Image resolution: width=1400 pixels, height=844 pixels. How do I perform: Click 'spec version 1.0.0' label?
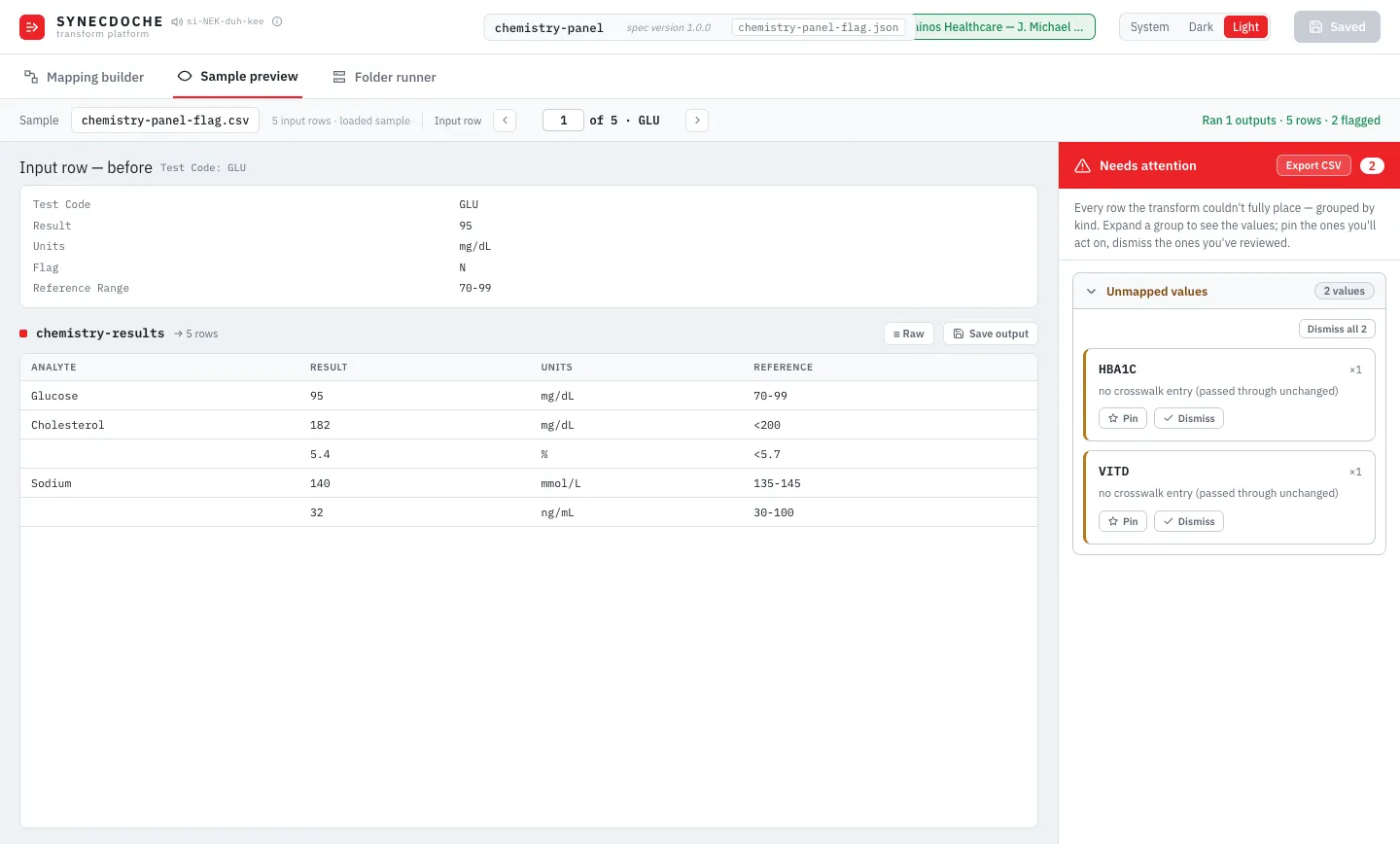(x=669, y=27)
